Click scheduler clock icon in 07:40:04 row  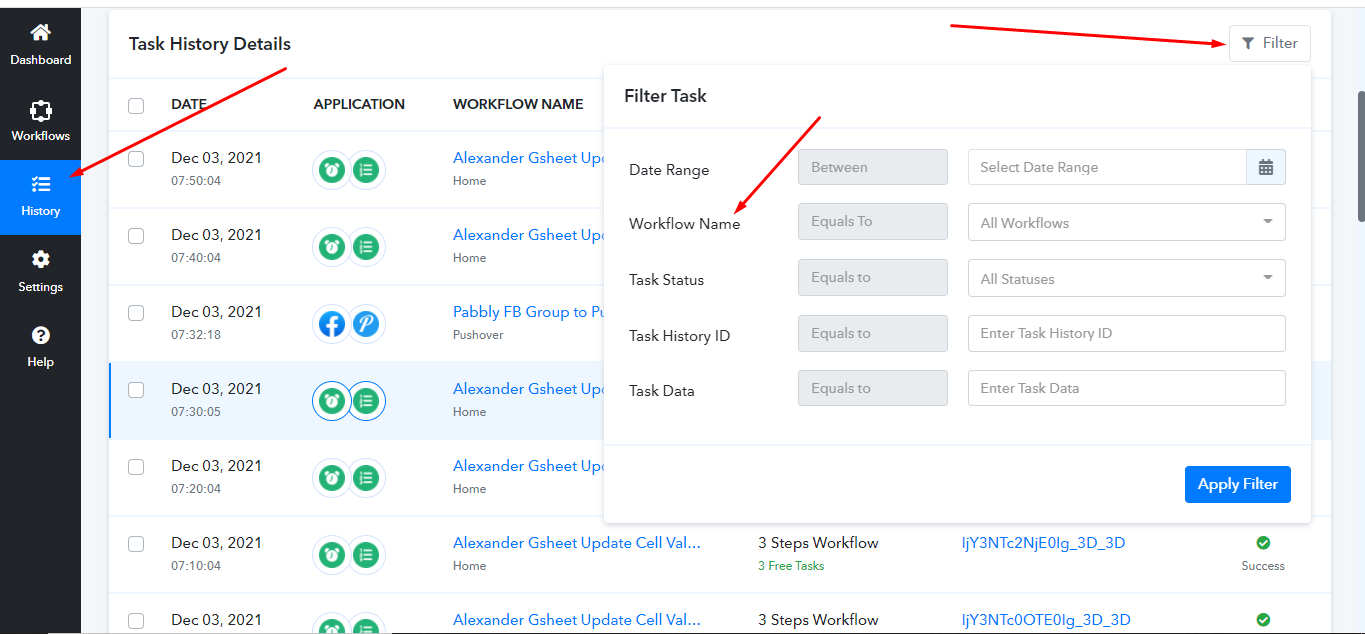[x=332, y=247]
